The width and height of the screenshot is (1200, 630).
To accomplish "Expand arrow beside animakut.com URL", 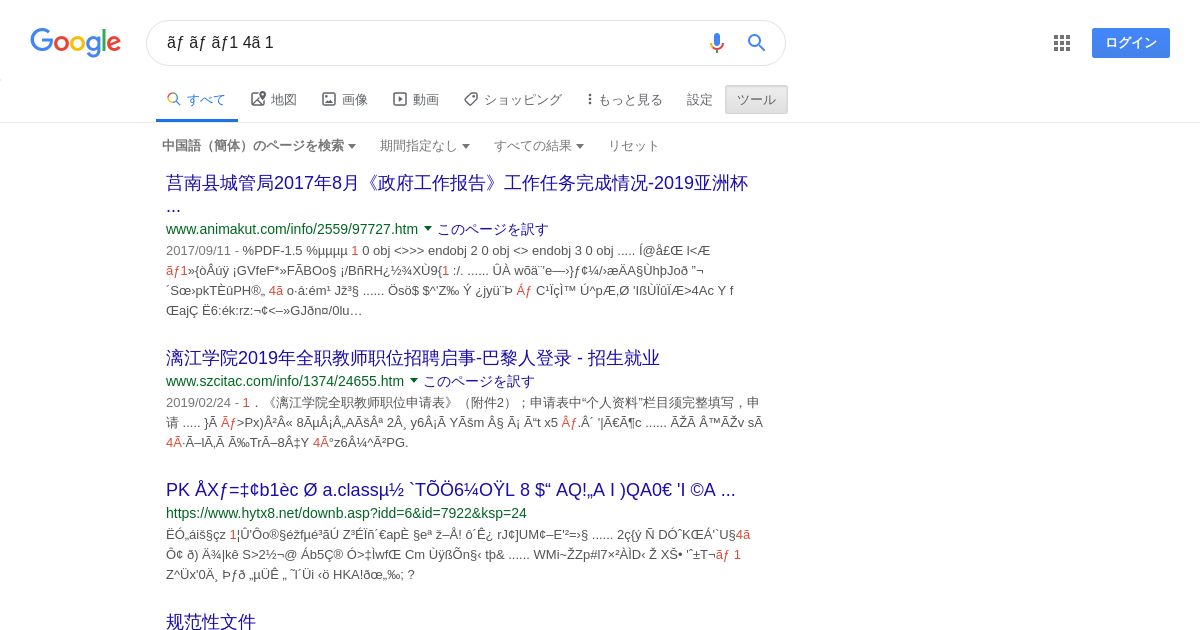I will pos(428,229).
